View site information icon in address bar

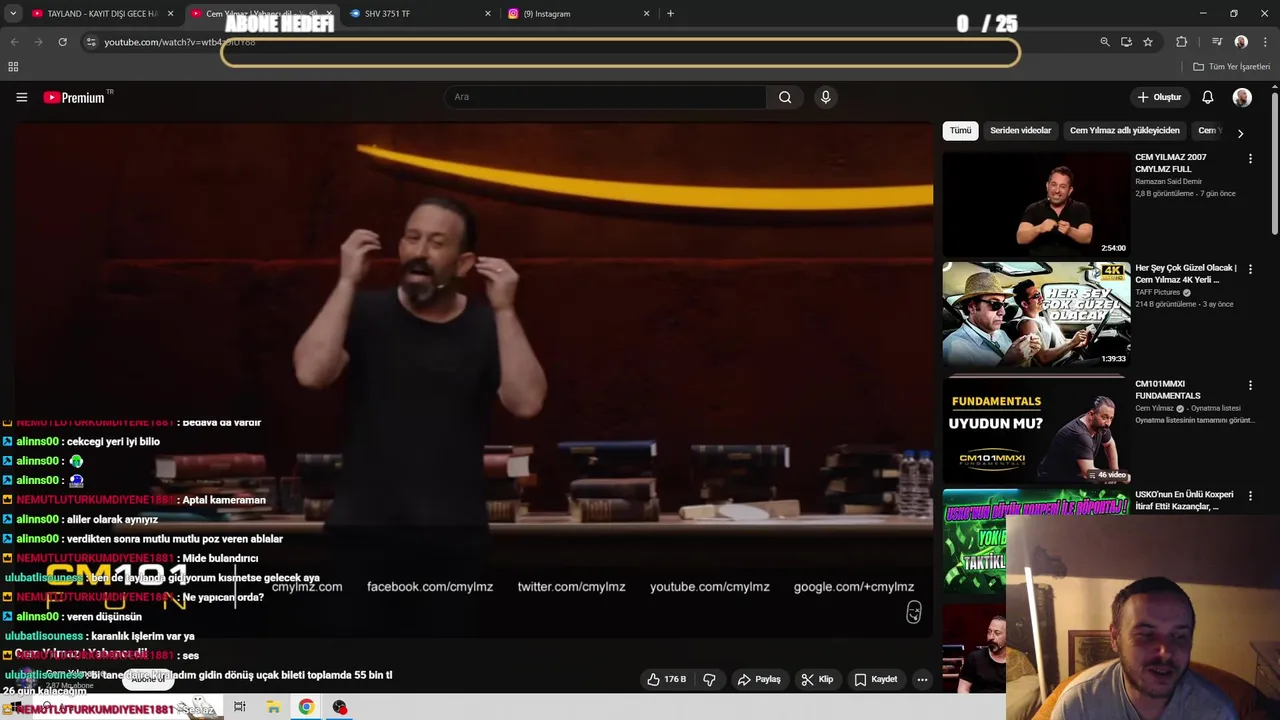[x=91, y=42]
